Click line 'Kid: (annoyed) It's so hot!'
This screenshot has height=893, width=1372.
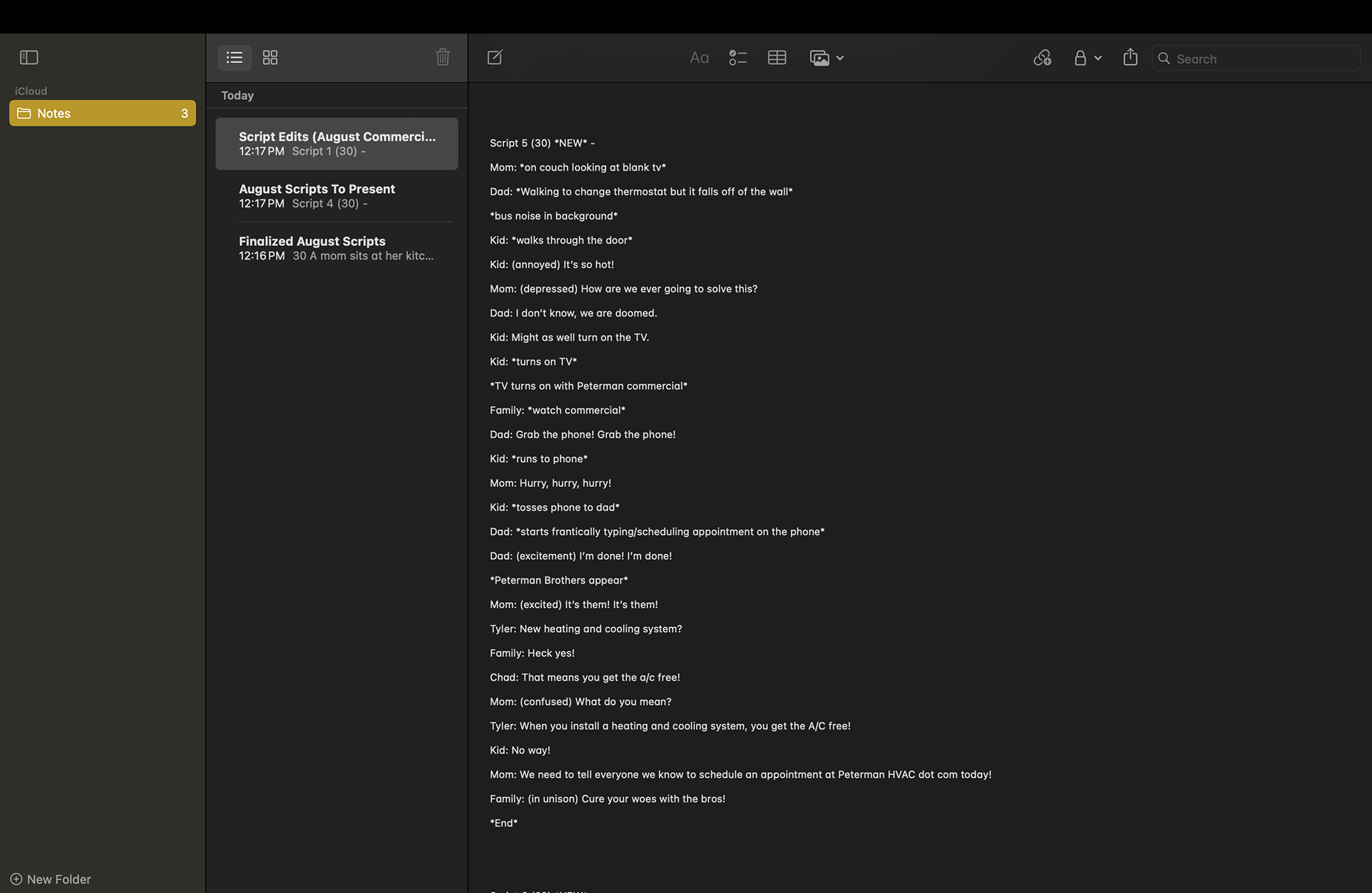pyautogui.click(x=552, y=265)
